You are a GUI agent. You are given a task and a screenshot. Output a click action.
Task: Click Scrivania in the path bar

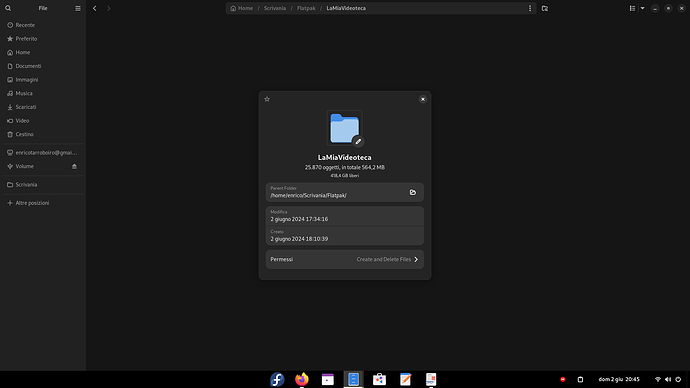275,8
